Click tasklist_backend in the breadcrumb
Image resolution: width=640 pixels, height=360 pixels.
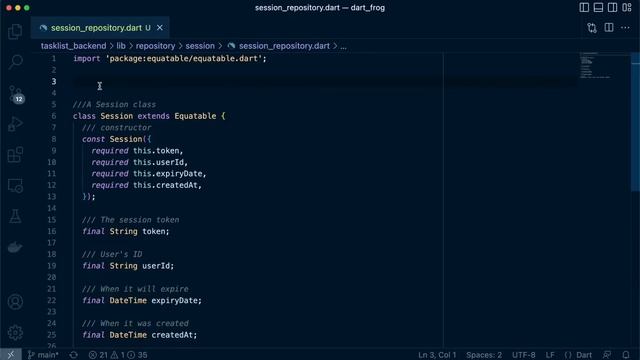[73, 46]
